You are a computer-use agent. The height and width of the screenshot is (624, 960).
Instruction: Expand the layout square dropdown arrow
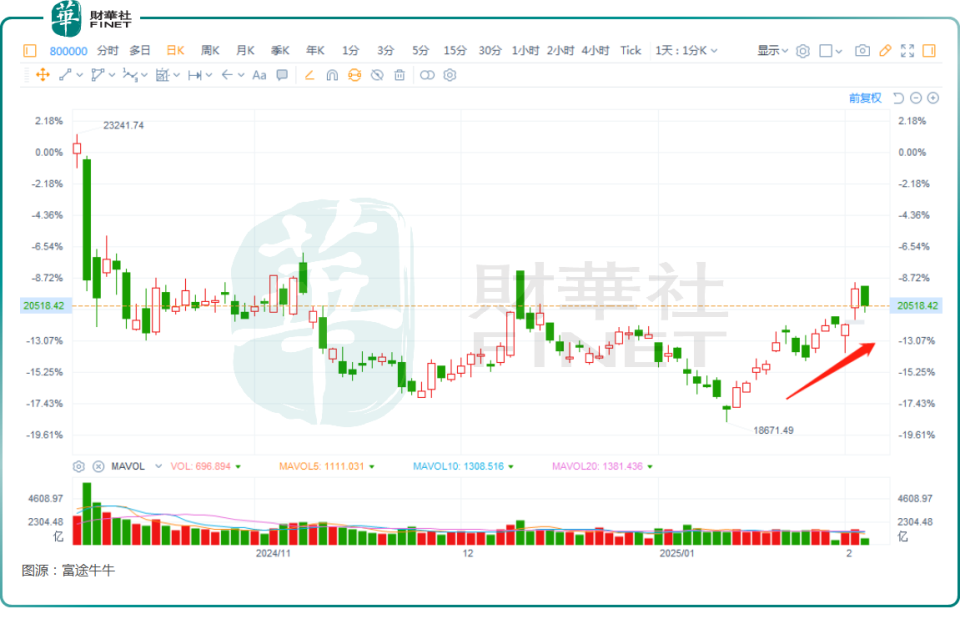tap(839, 51)
